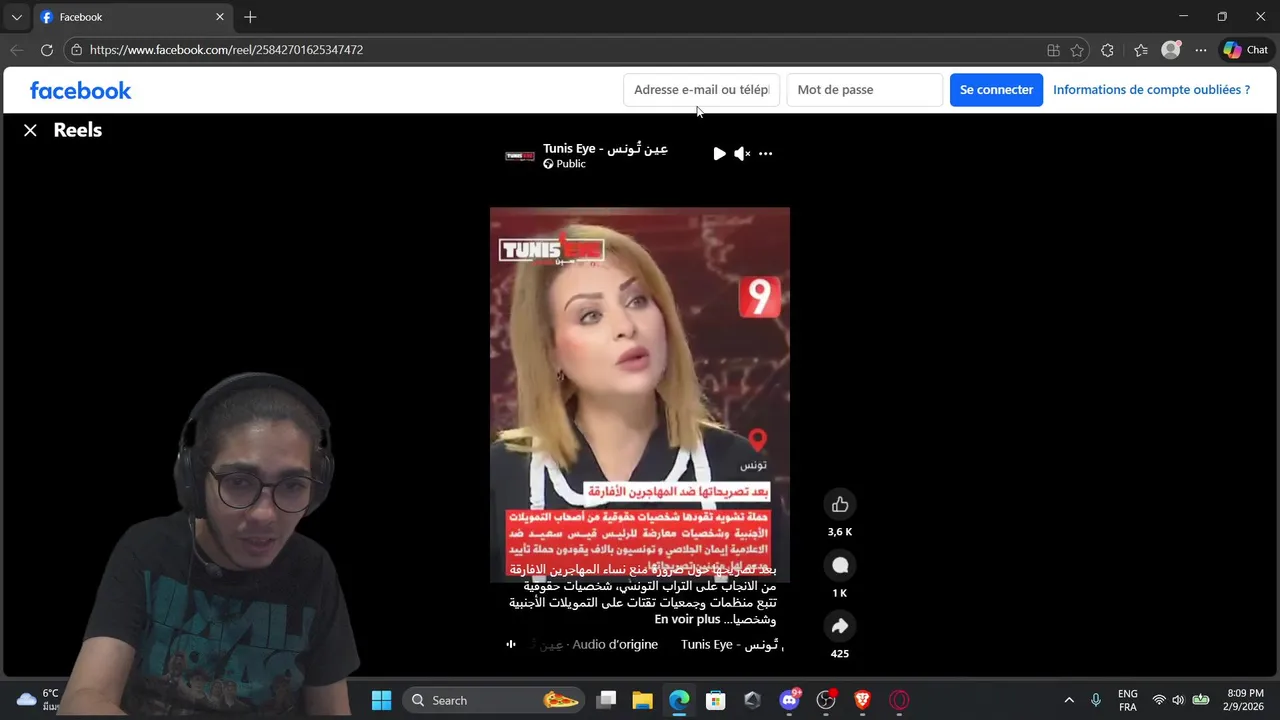Viewport: 1280px width, 720px height.
Task: Unmute the reel audio
Action: 742,154
